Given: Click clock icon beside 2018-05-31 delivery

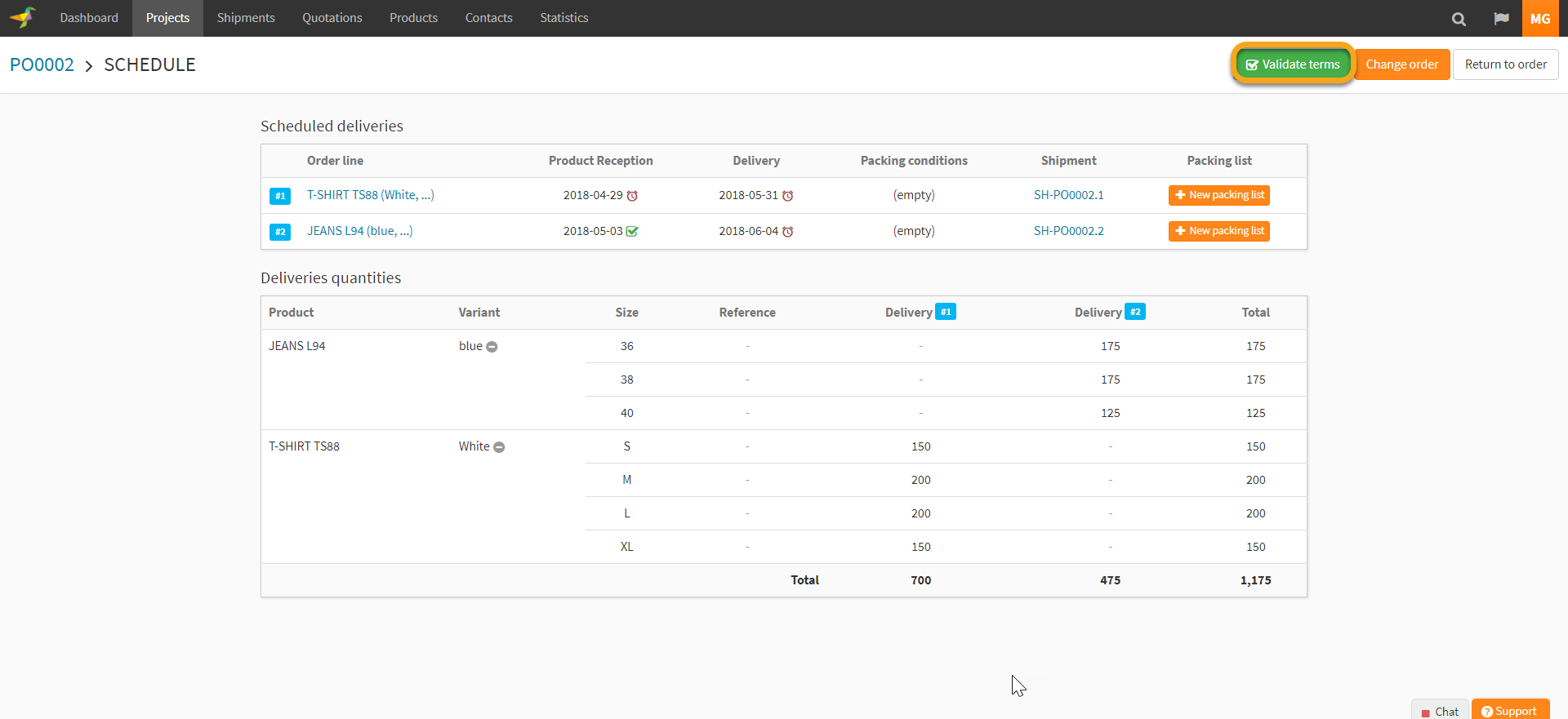Looking at the screenshot, I should pyautogui.click(x=788, y=196).
